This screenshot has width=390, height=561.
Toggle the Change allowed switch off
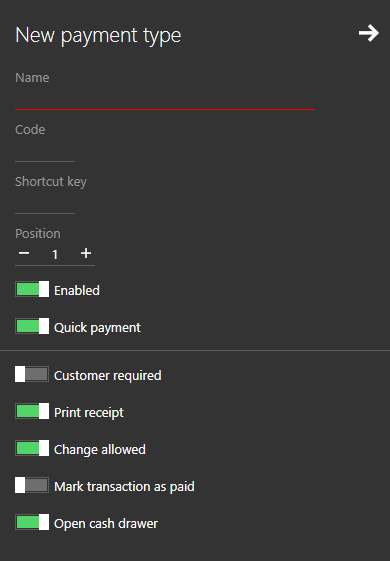pos(32,448)
